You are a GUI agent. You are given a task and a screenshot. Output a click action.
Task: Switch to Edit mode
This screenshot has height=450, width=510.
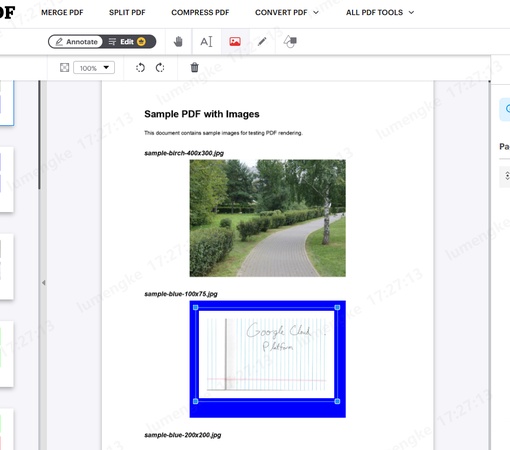coord(128,42)
